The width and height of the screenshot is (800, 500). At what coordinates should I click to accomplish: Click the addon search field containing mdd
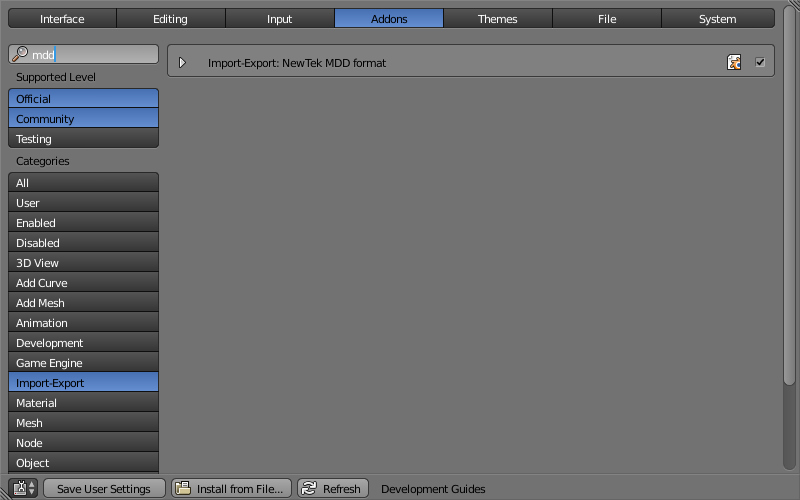coord(83,54)
